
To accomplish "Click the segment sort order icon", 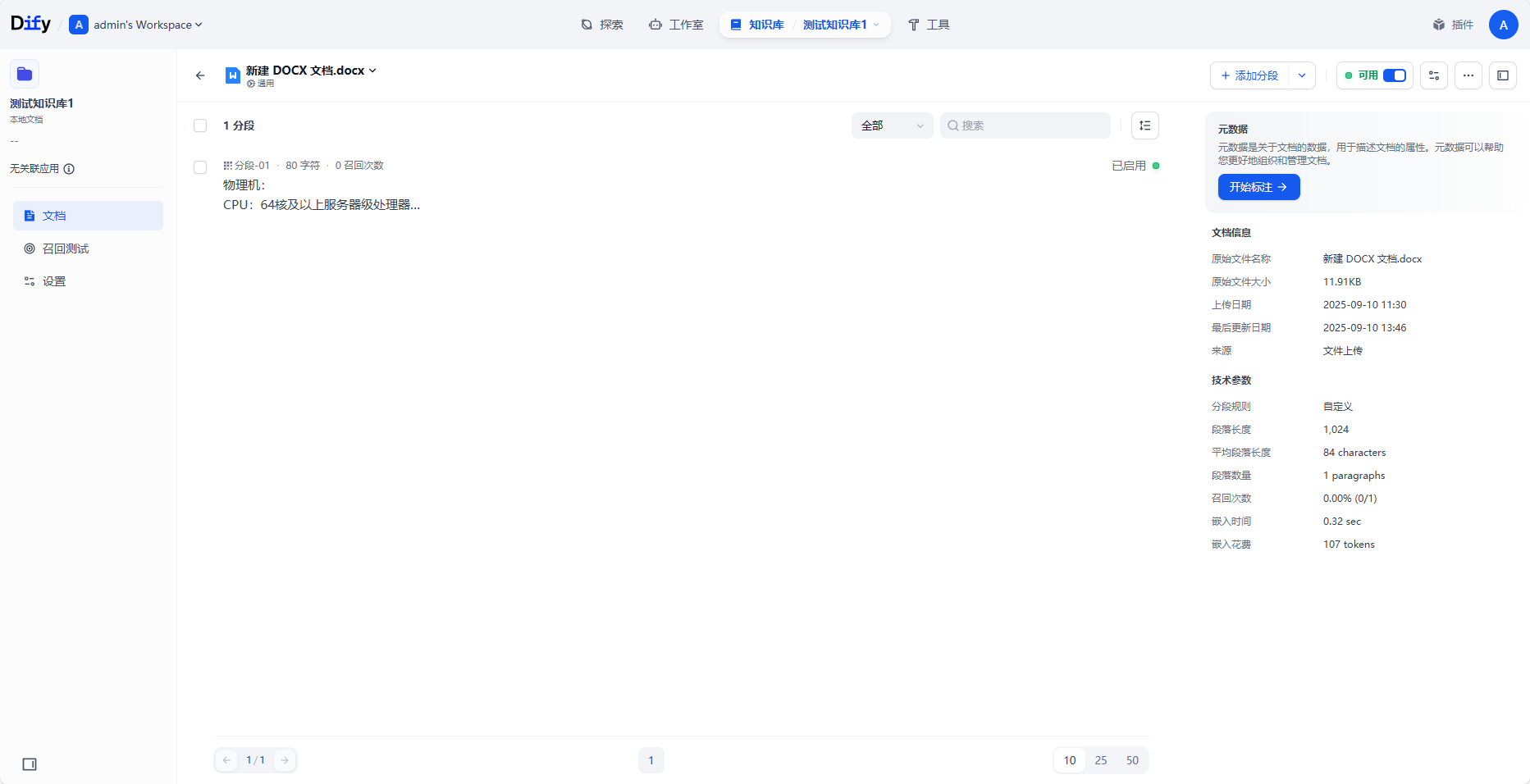I will click(x=1144, y=125).
